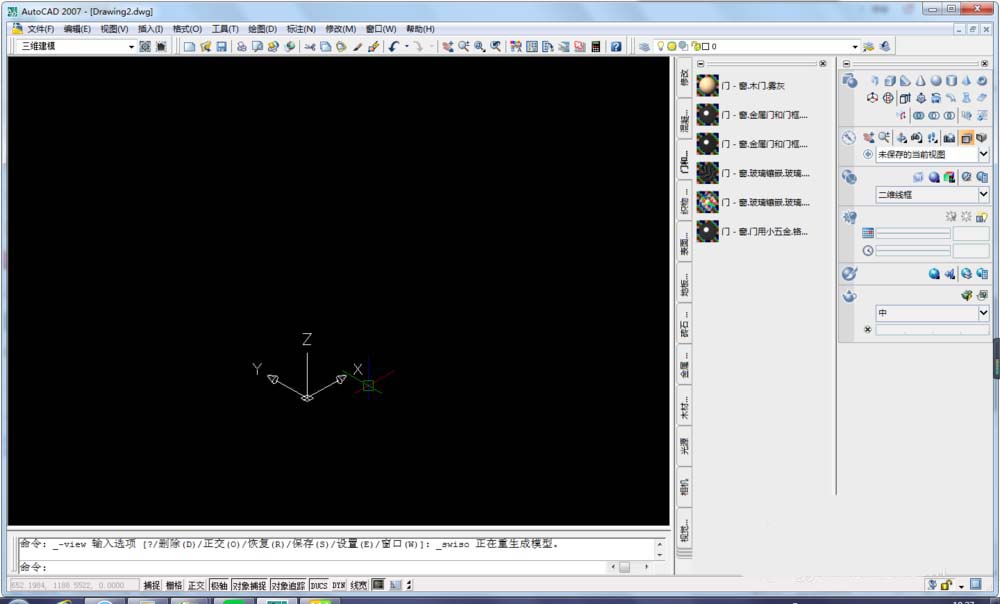This screenshot has width=1000, height=604.
Task: Toggle 线宽 lineweight display in status bar
Action: [x=359, y=585]
